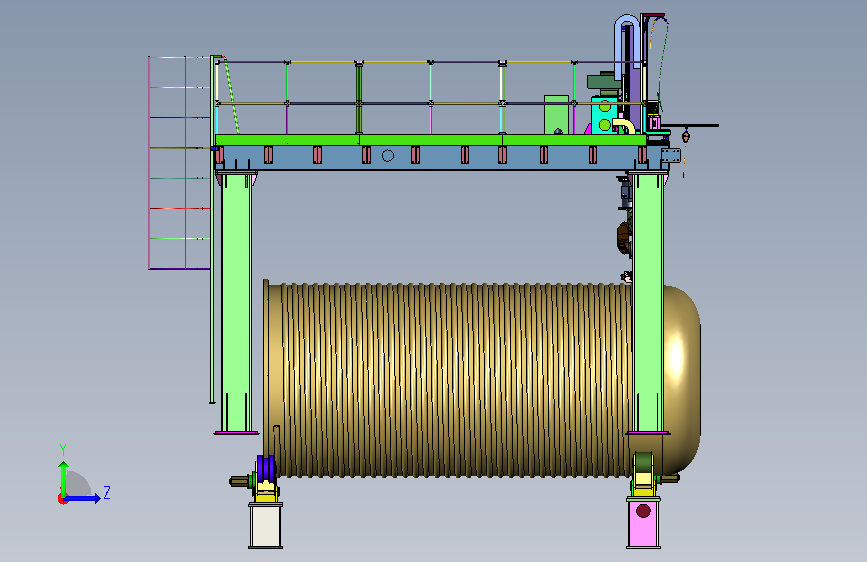Screen dimensions: 867x562
Task: Select the bright green platform deck
Action: click(x=430, y=140)
